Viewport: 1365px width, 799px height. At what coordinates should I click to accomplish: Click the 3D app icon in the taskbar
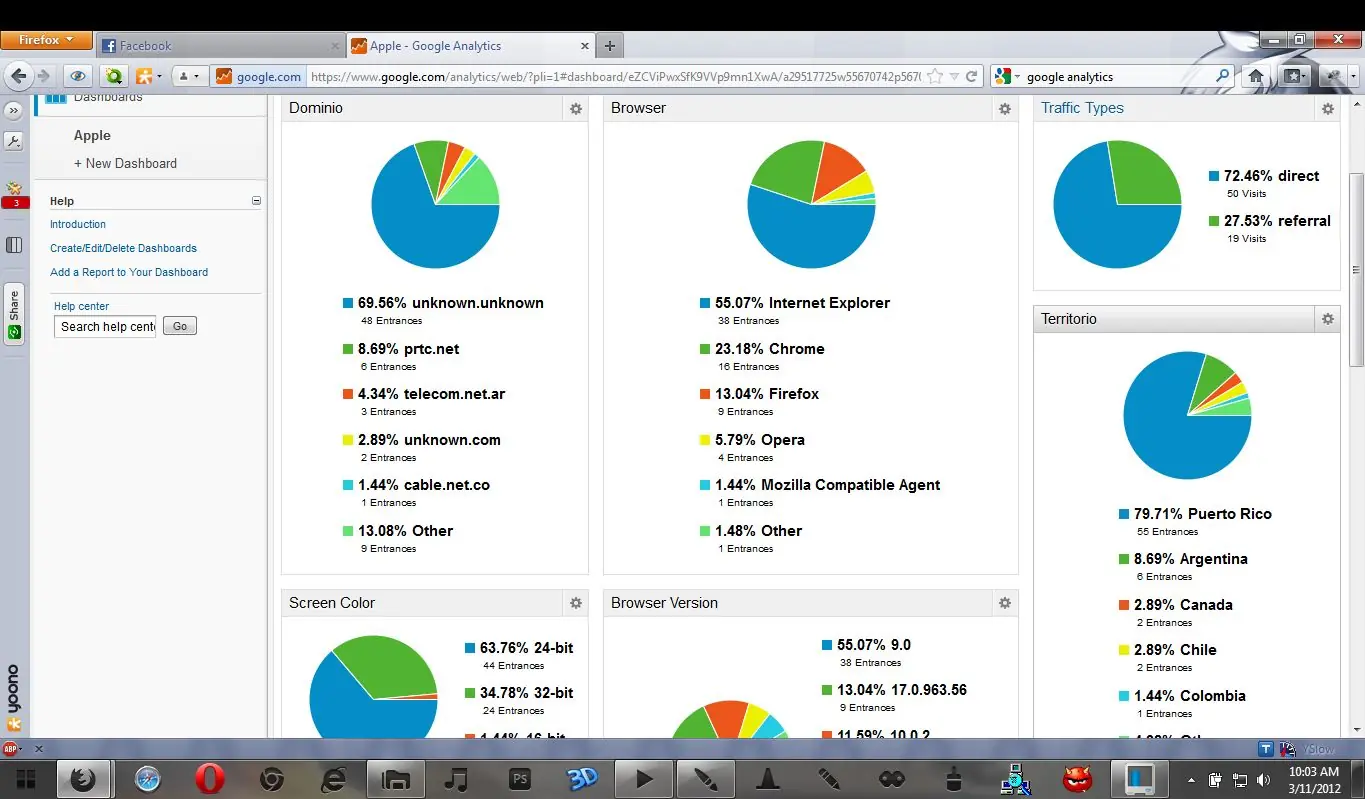click(582, 779)
